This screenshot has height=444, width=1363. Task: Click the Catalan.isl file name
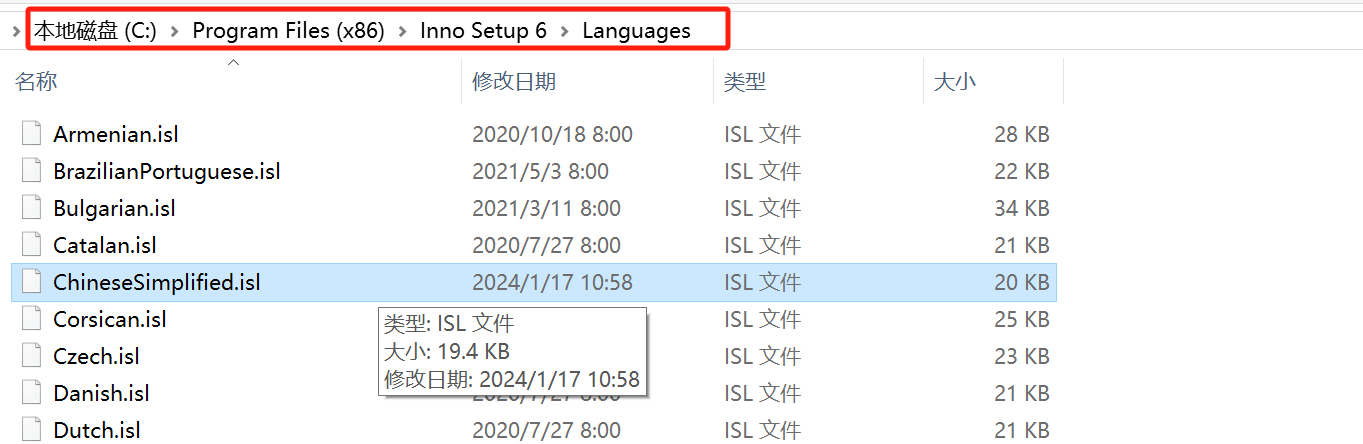105,245
